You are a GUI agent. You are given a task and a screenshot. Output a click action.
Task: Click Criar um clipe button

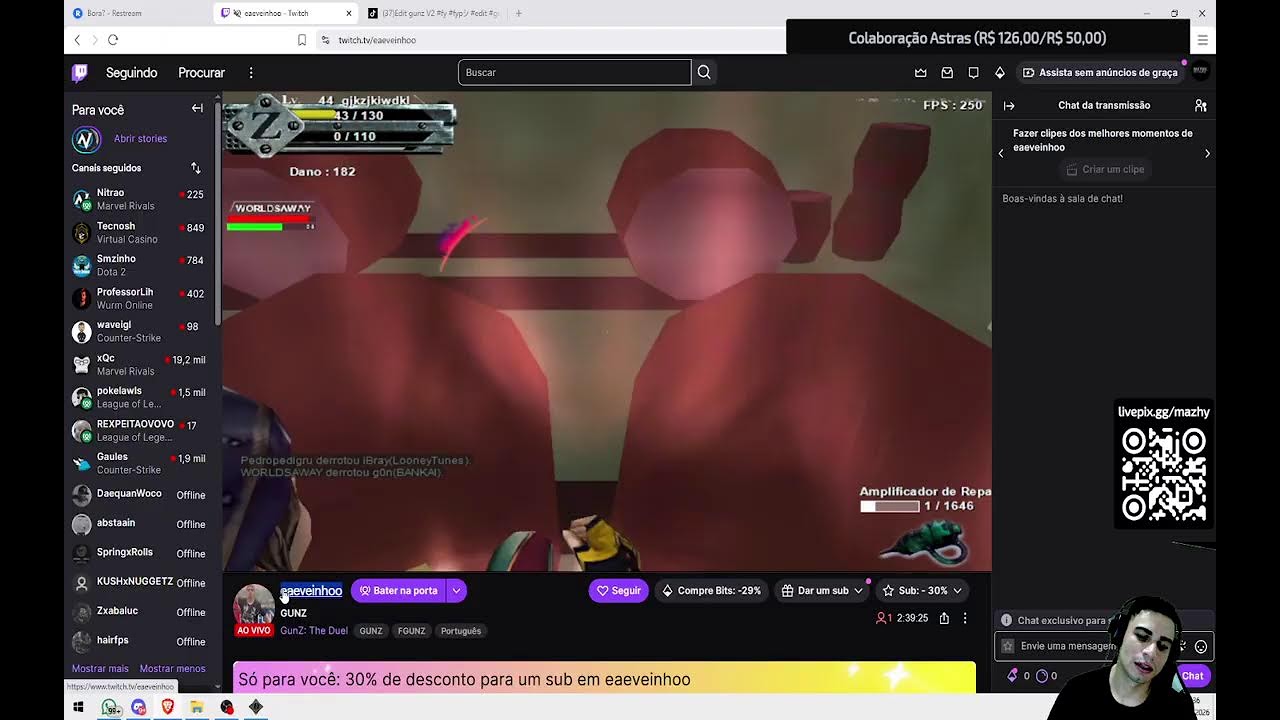tap(1105, 169)
